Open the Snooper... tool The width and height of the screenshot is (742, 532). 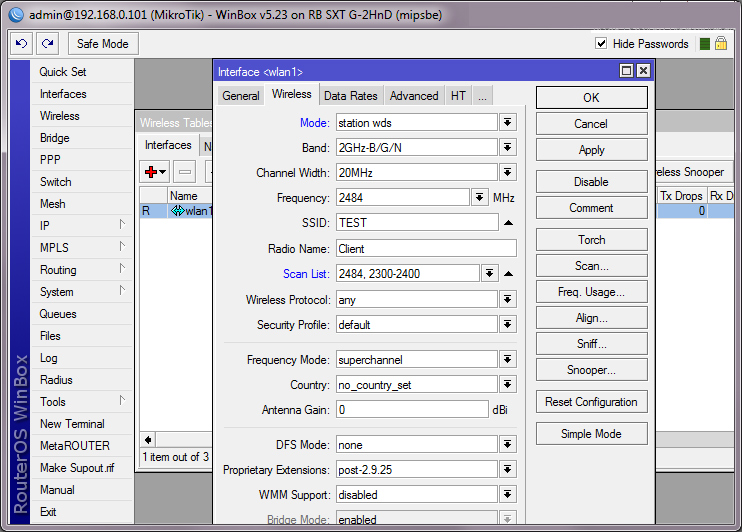592,370
